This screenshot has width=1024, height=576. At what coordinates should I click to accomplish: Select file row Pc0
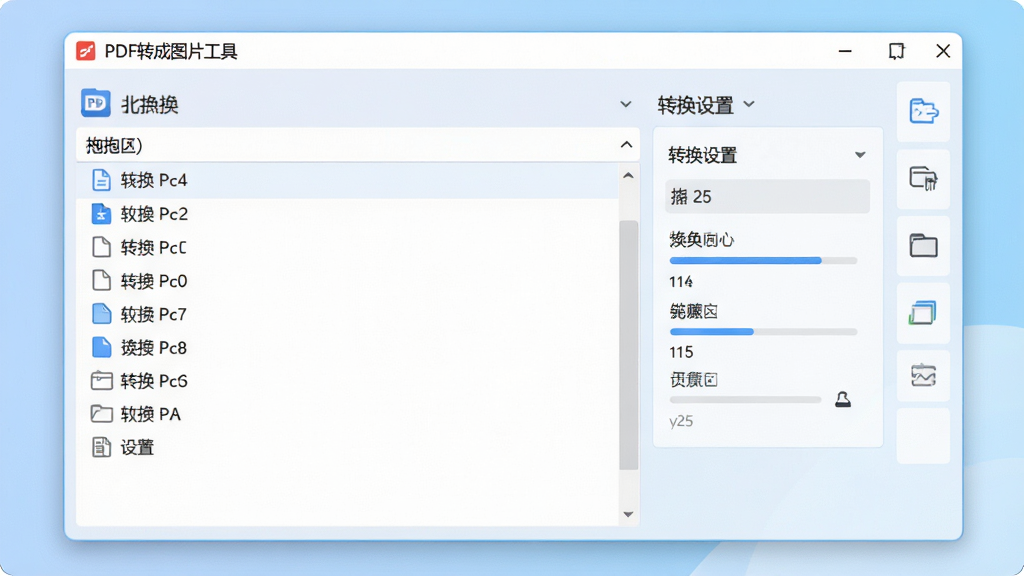click(x=347, y=280)
